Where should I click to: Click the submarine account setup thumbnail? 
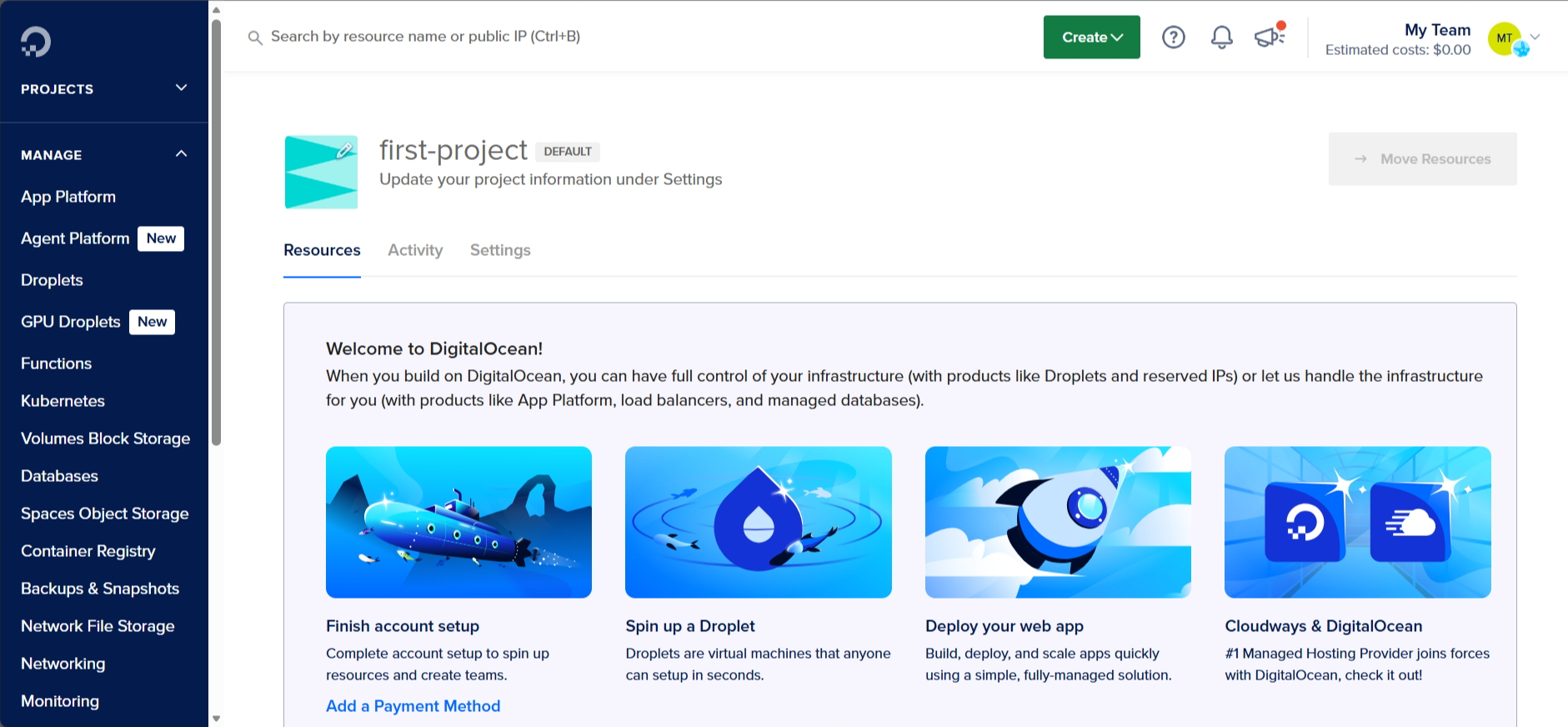[458, 522]
